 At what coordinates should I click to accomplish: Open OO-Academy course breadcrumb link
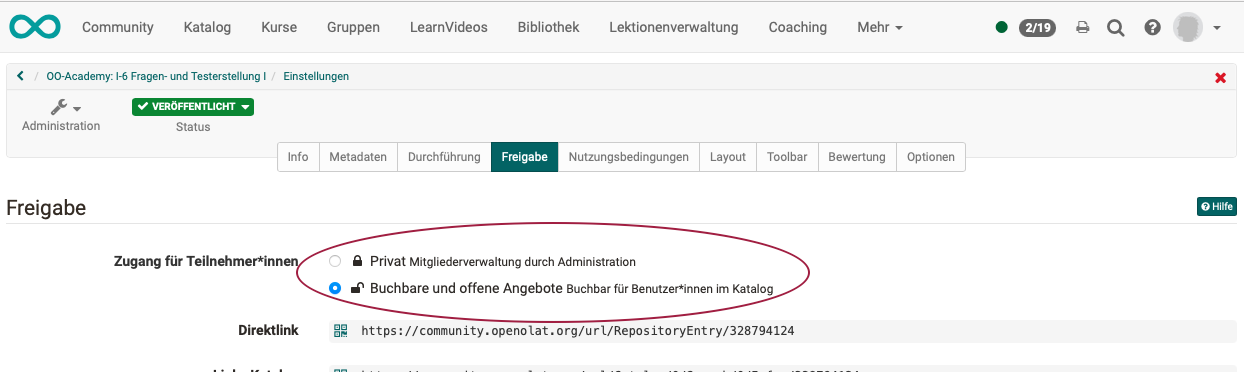[156, 76]
